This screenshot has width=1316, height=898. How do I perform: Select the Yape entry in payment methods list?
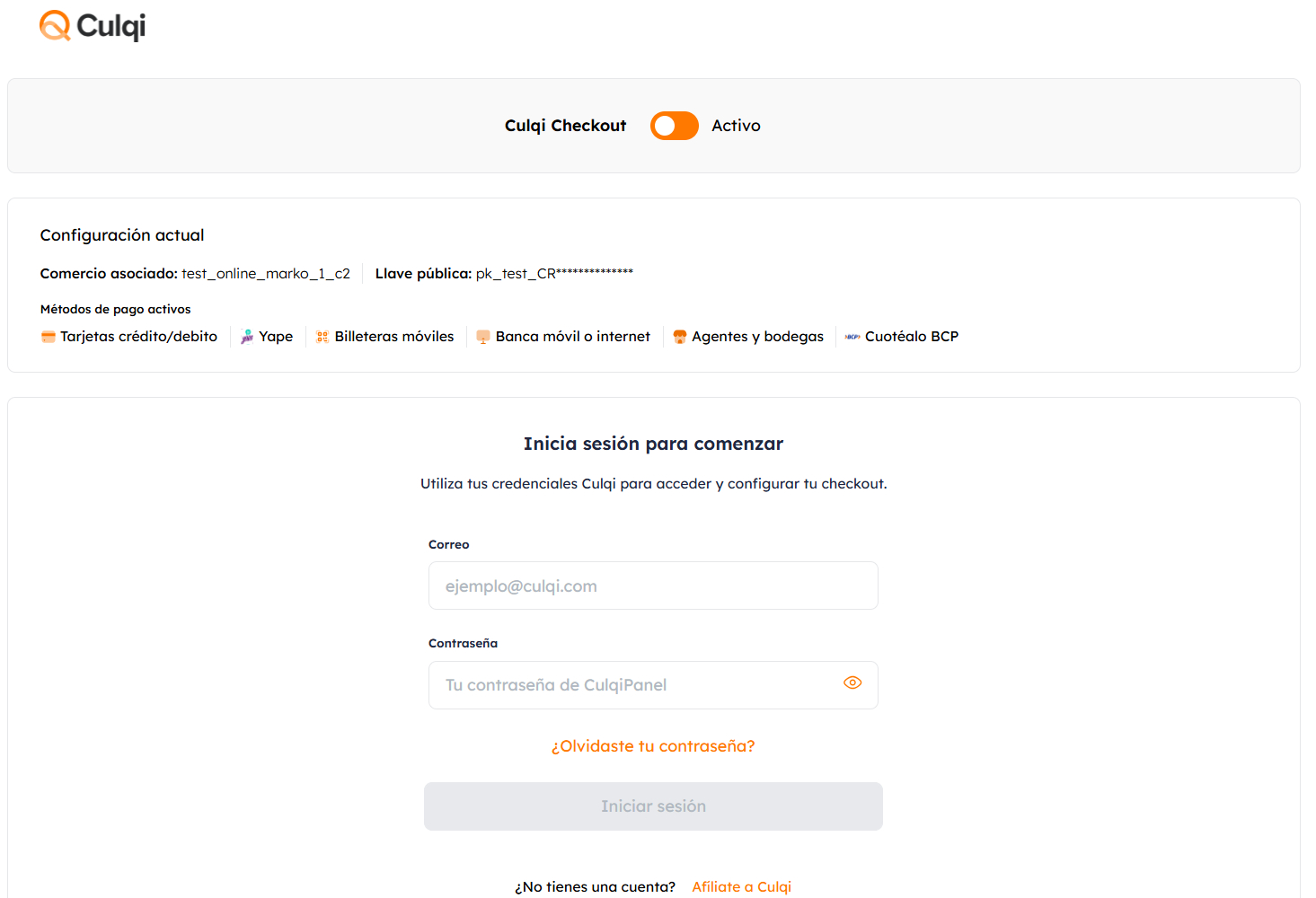tap(268, 336)
